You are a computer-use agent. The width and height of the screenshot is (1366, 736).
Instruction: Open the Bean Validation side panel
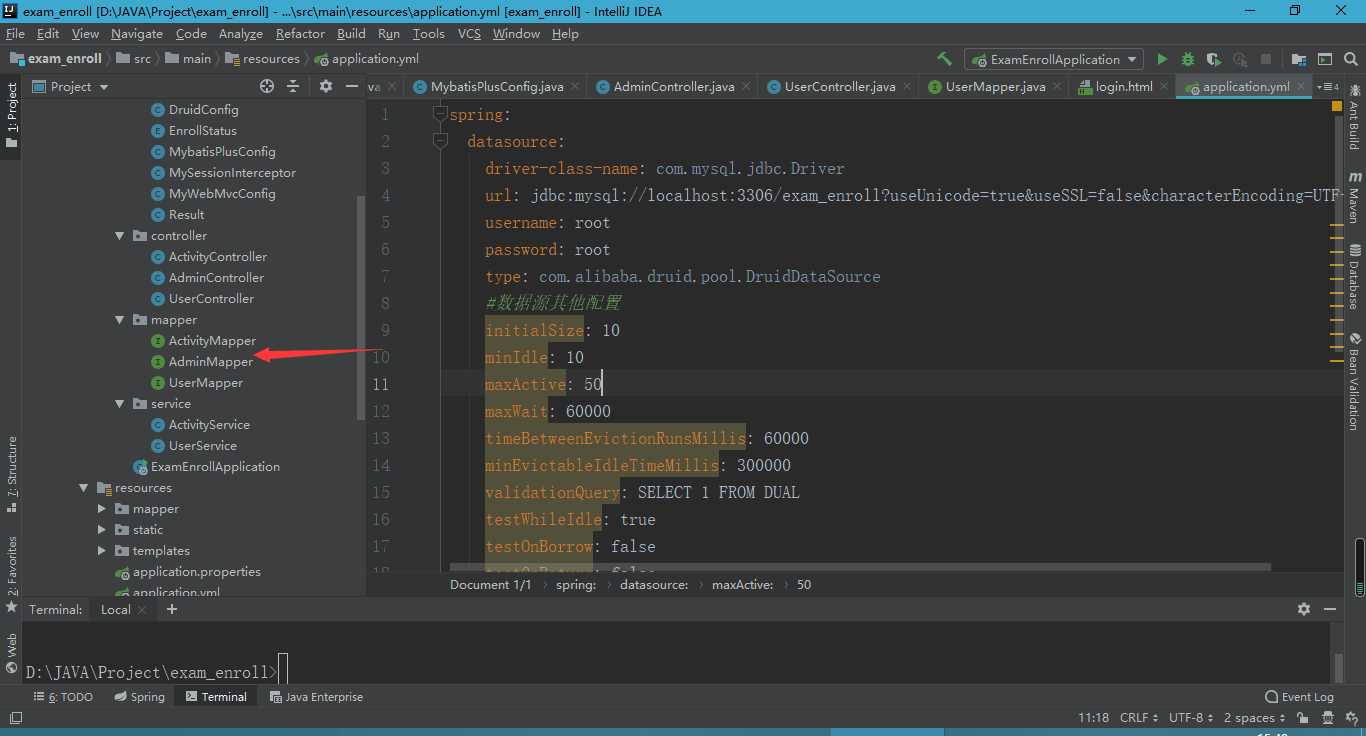click(1354, 380)
